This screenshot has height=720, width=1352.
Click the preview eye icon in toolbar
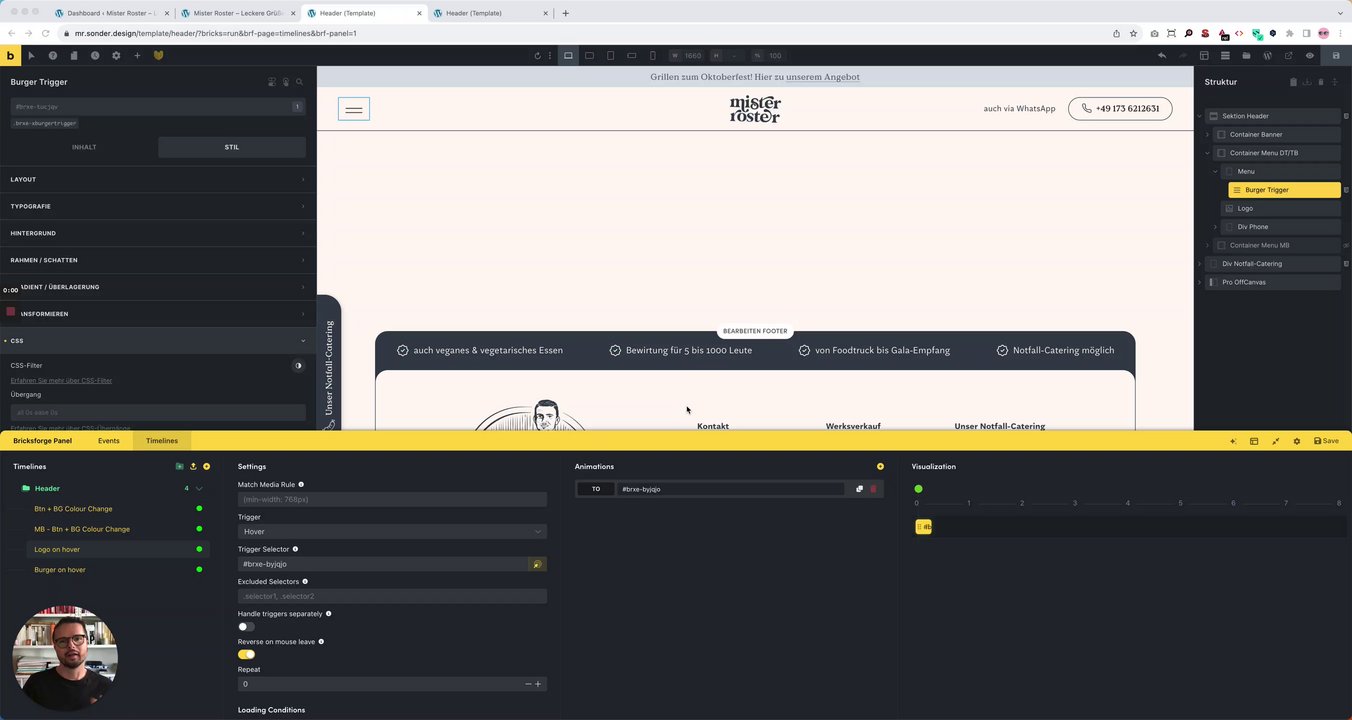tap(1309, 56)
